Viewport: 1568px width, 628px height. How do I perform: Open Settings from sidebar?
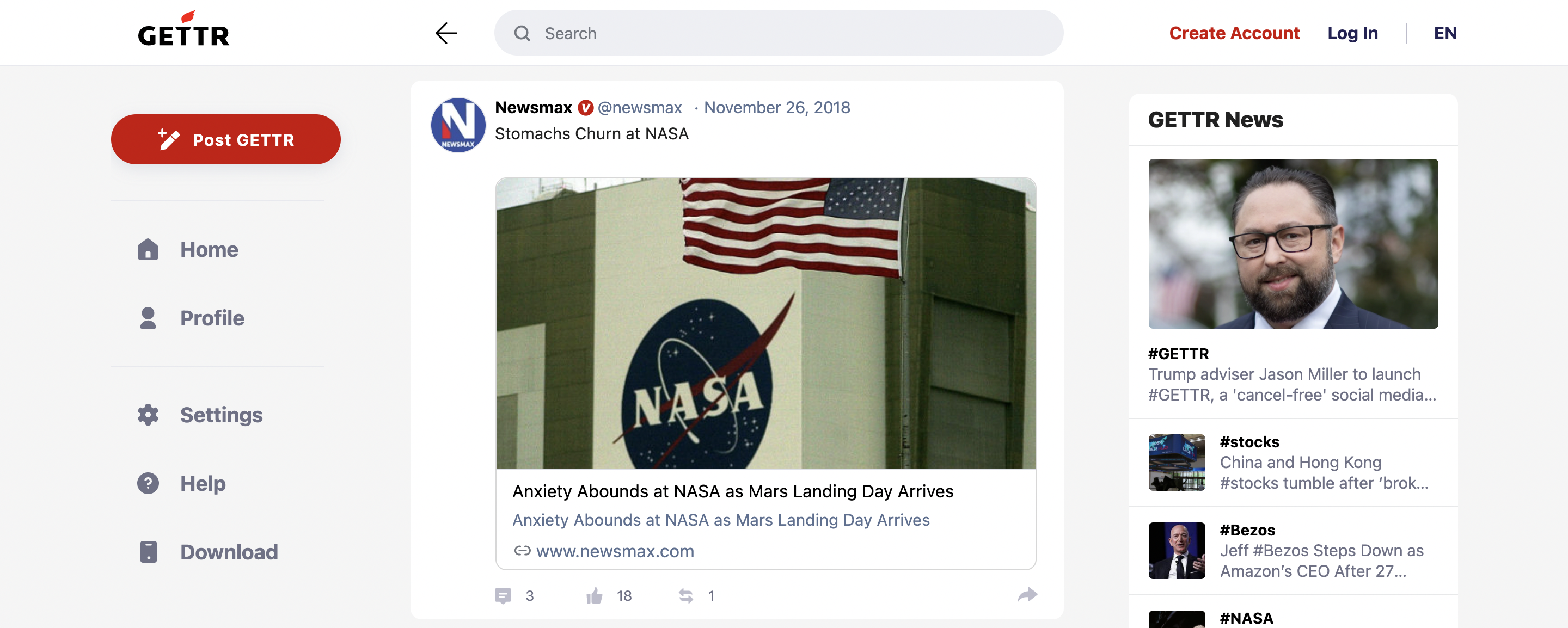(200, 415)
